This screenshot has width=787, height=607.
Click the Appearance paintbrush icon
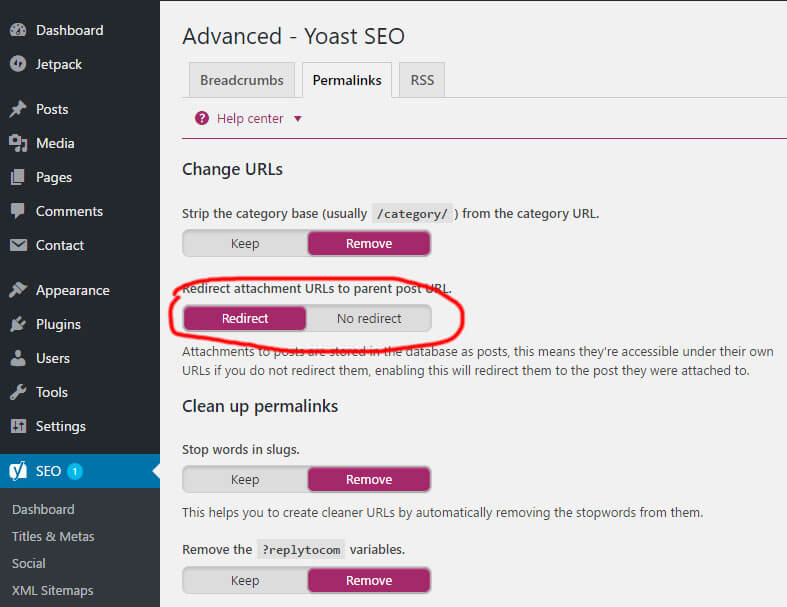pos(18,290)
